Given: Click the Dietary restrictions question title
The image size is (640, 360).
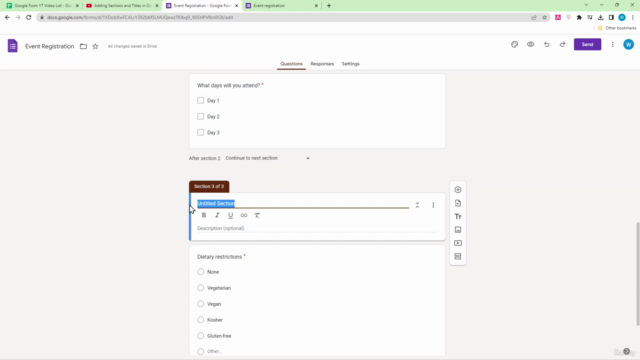Looking at the screenshot, I should (220, 257).
